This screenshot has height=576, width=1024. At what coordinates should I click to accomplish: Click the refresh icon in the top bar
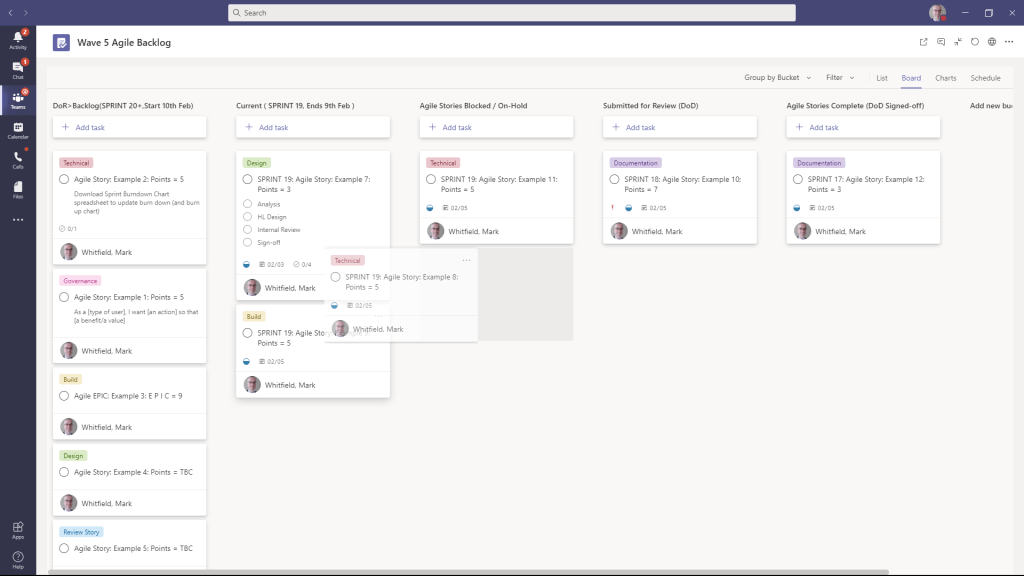[x=974, y=42]
